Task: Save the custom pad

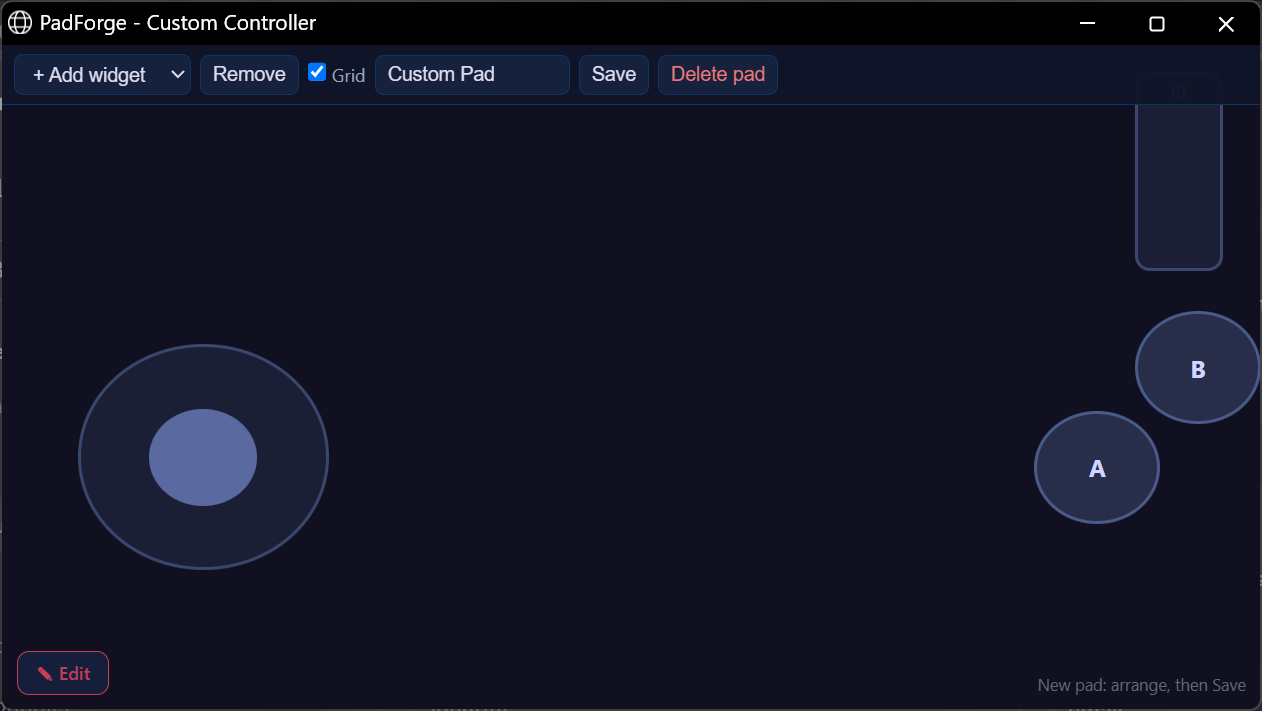Action: pyautogui.click(x=614, y=75)
